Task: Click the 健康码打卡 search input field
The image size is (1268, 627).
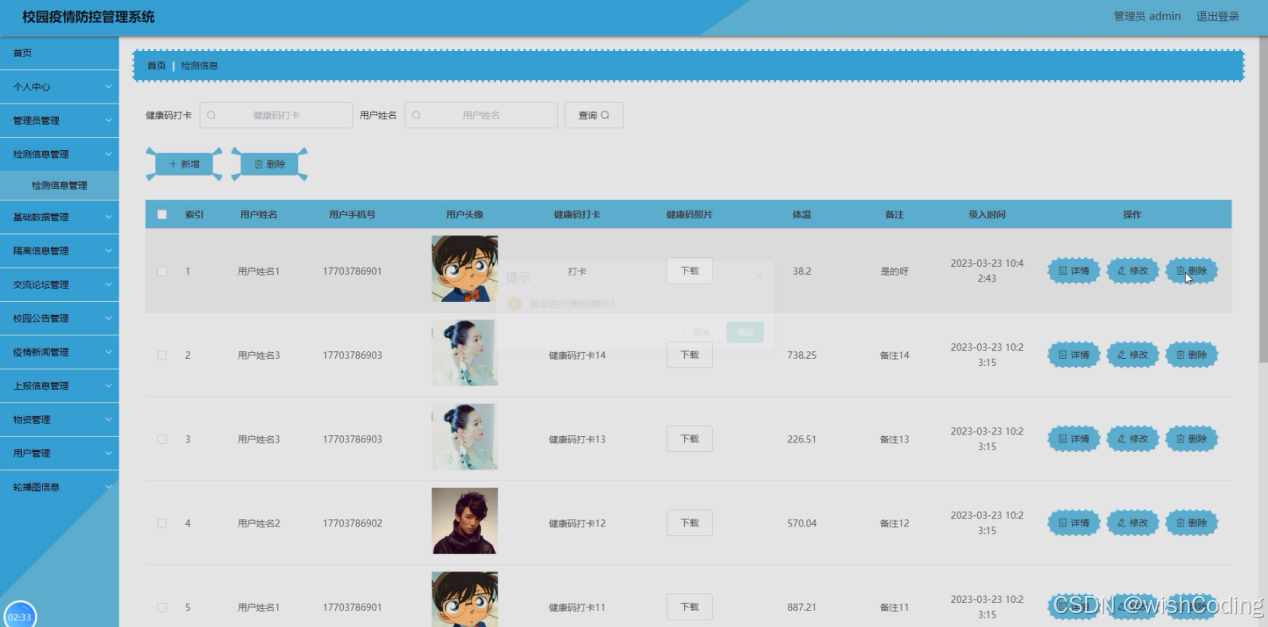Action: (x=276, y=115)
